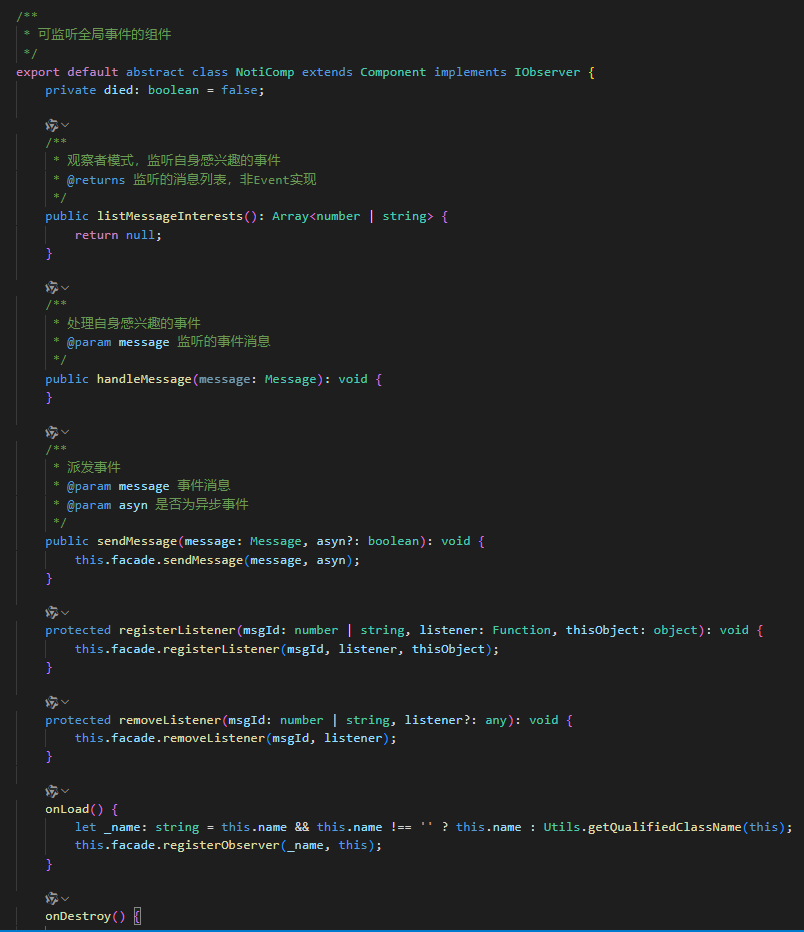Open the chevron dropdown above onDestroy method
This screenshot has height=932, width=804.
coord(65,898)
